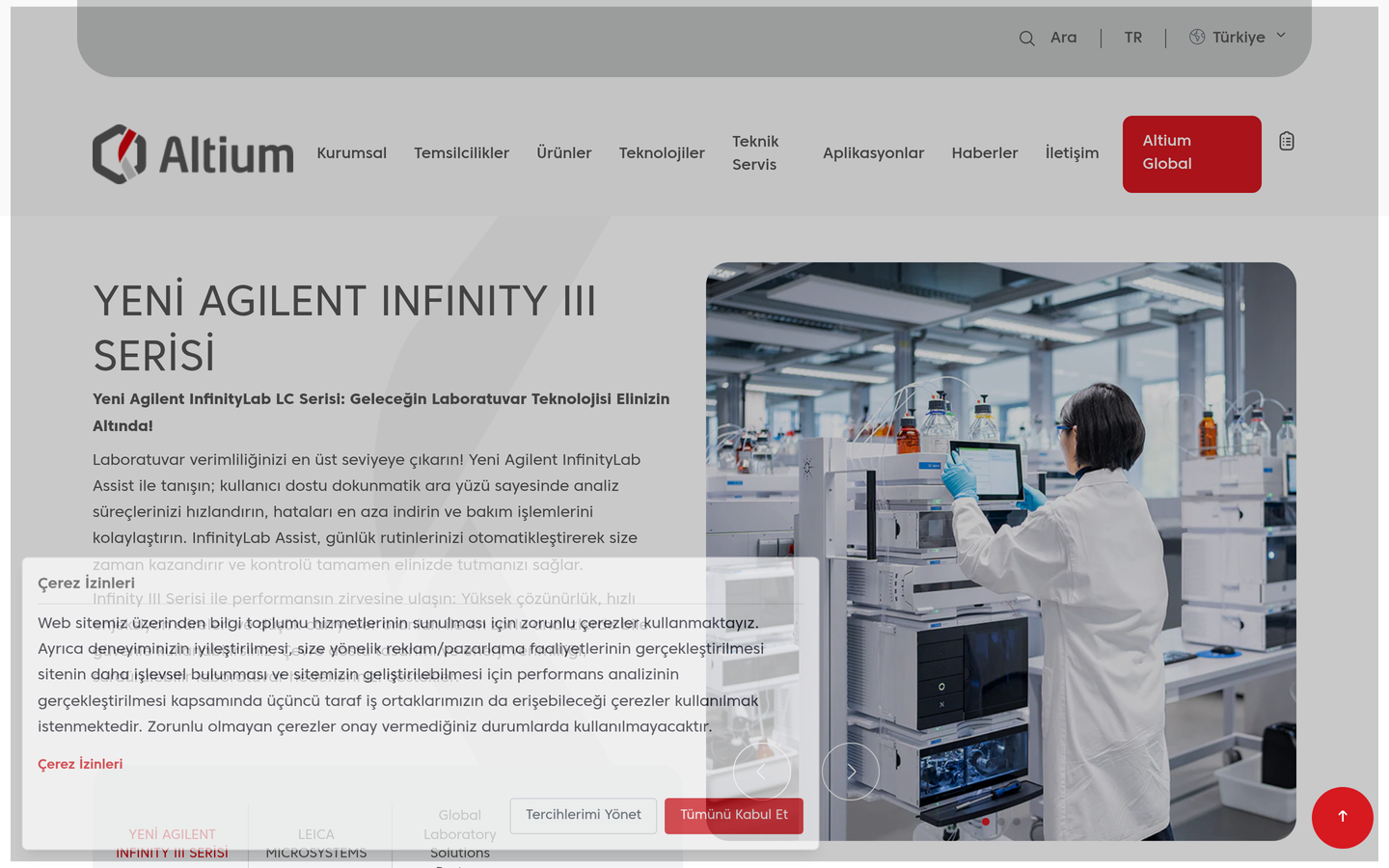Open the Temsilcilikler menu
Screen dimensions: 1389x868
point(461,153)
